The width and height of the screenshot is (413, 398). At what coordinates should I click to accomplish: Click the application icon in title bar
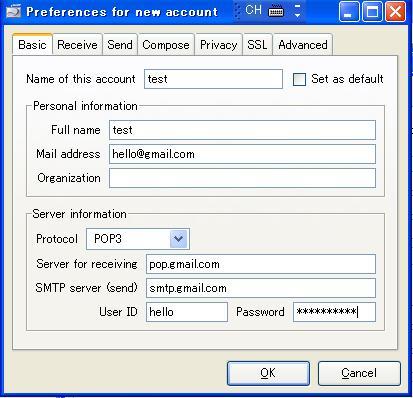[x=13, y=11]
